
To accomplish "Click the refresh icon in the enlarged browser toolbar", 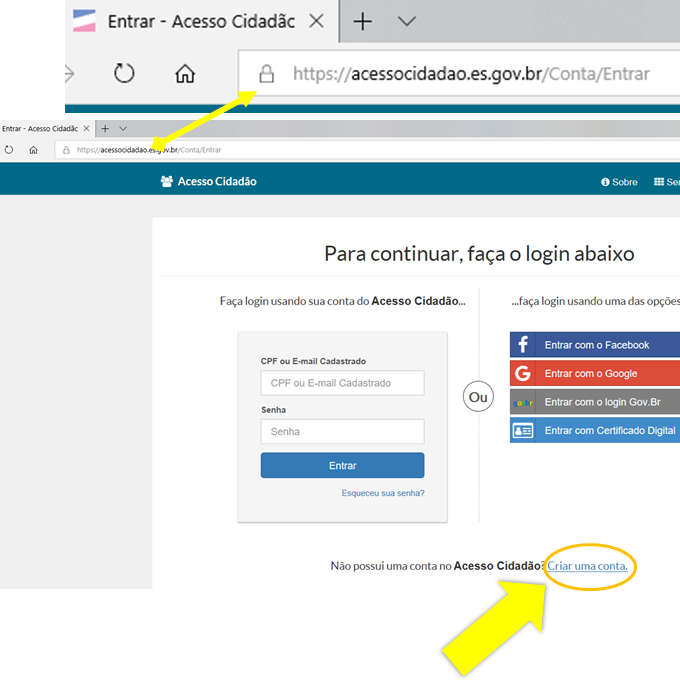I will coord(124,73).
